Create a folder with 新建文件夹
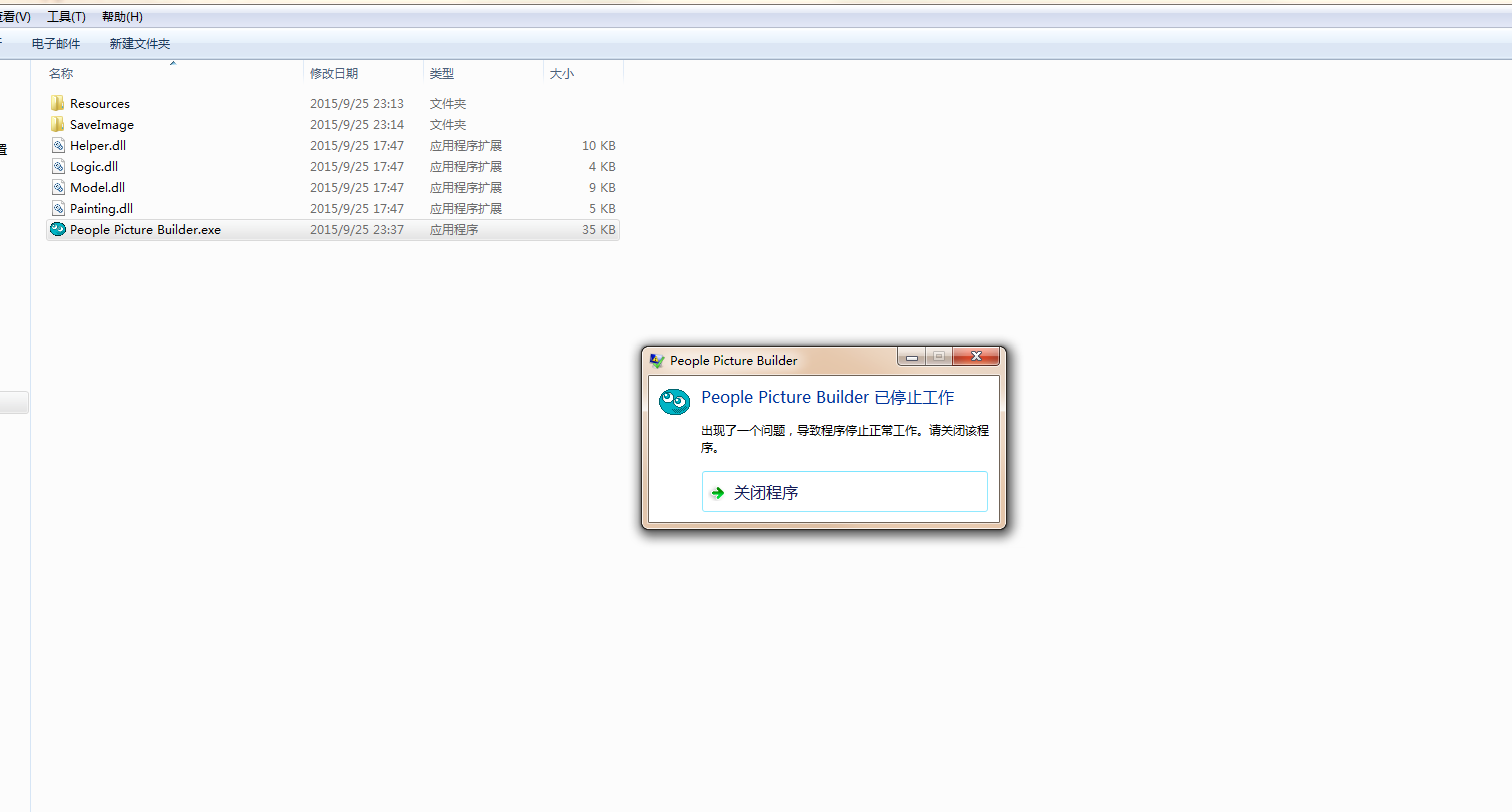This screenshot has width=1512, height=812. 140,44
